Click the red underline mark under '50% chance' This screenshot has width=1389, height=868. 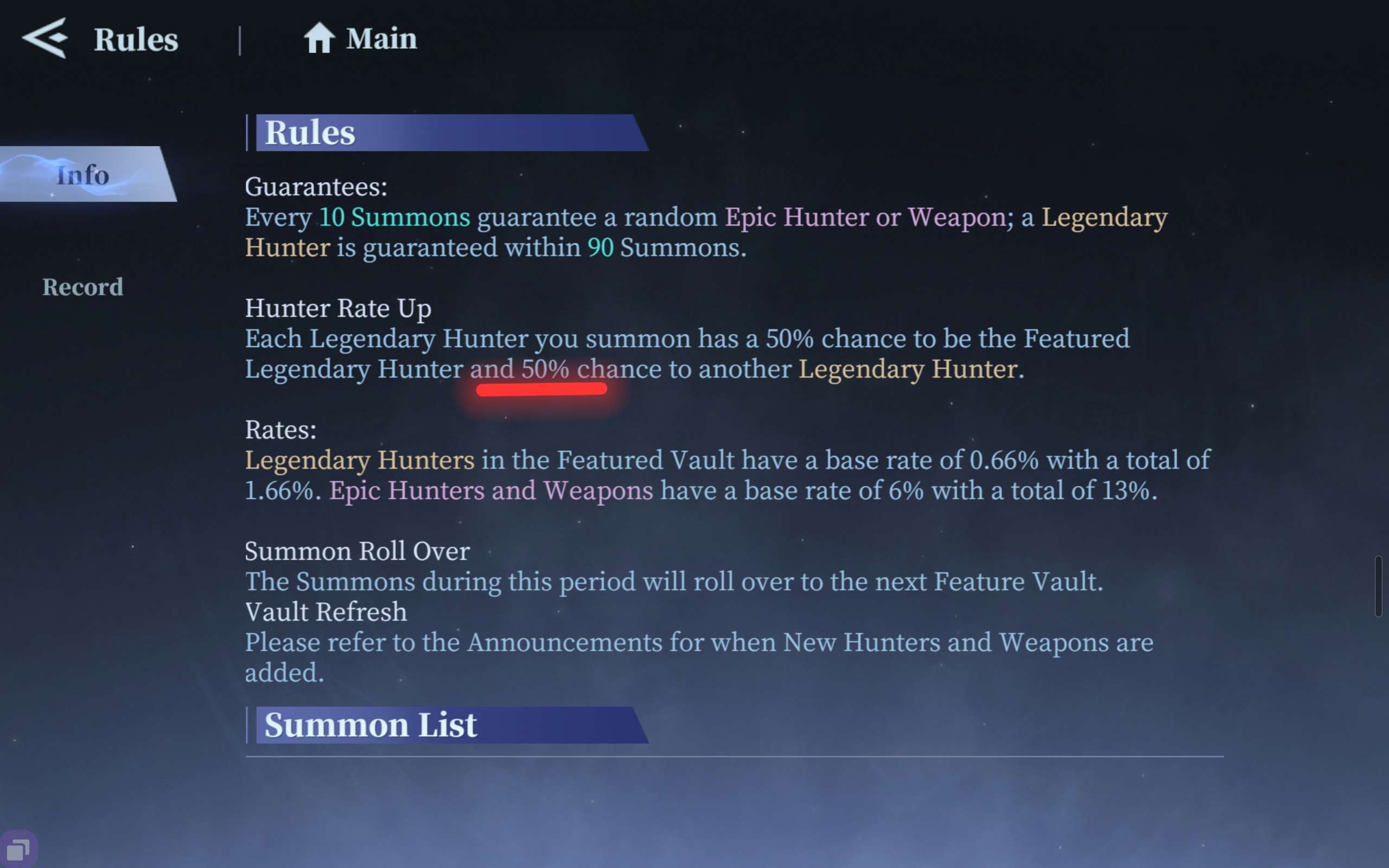coord(541,390)
